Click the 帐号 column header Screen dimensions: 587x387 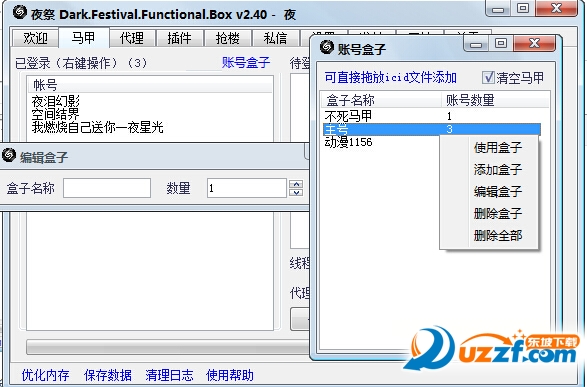pos(150,85)
